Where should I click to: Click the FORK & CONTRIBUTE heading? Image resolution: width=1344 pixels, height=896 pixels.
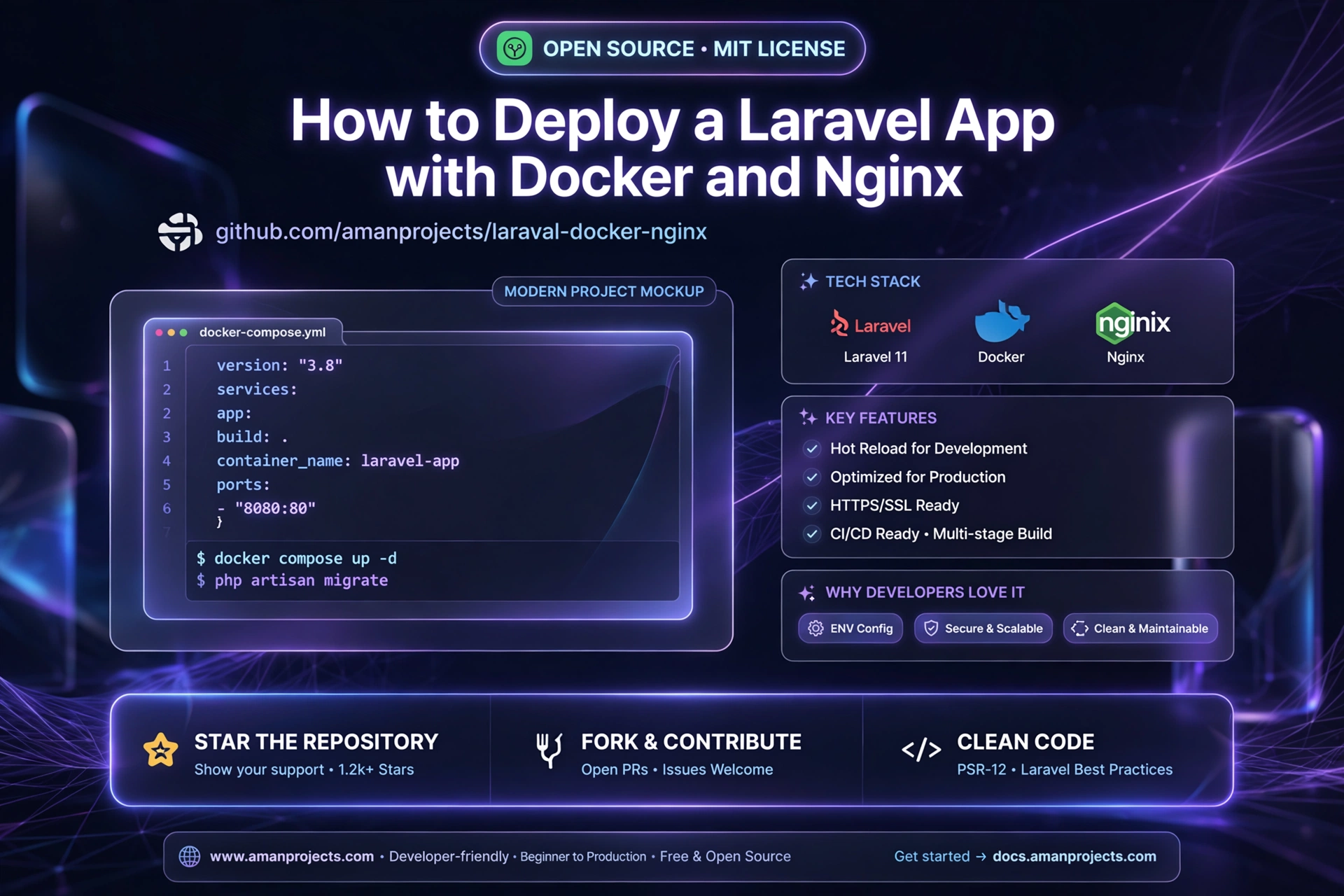692,742
